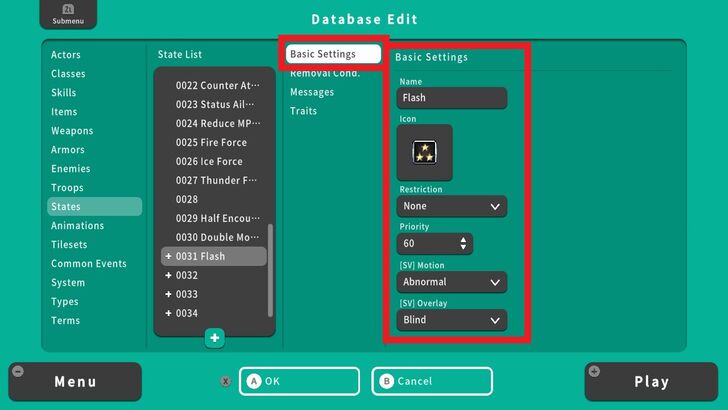Click the Menu button

pos(75,382)
